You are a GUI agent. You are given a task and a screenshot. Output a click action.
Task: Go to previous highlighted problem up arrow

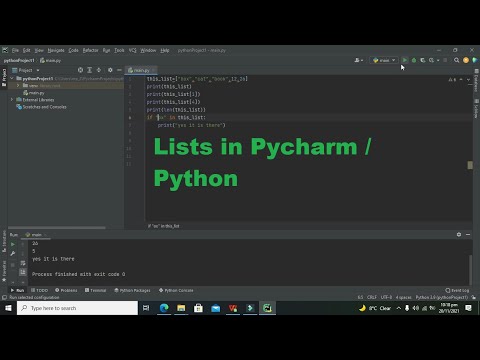(x=461, y=80)
